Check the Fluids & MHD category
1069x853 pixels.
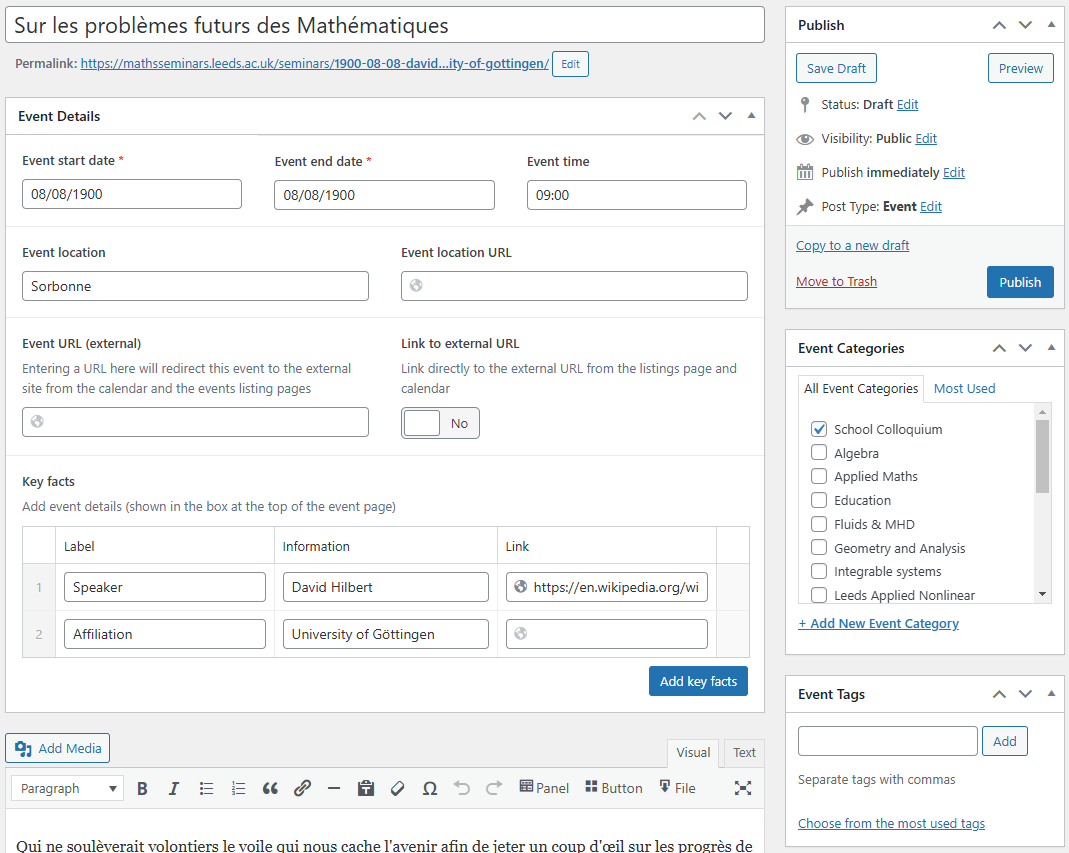point(819,524)
